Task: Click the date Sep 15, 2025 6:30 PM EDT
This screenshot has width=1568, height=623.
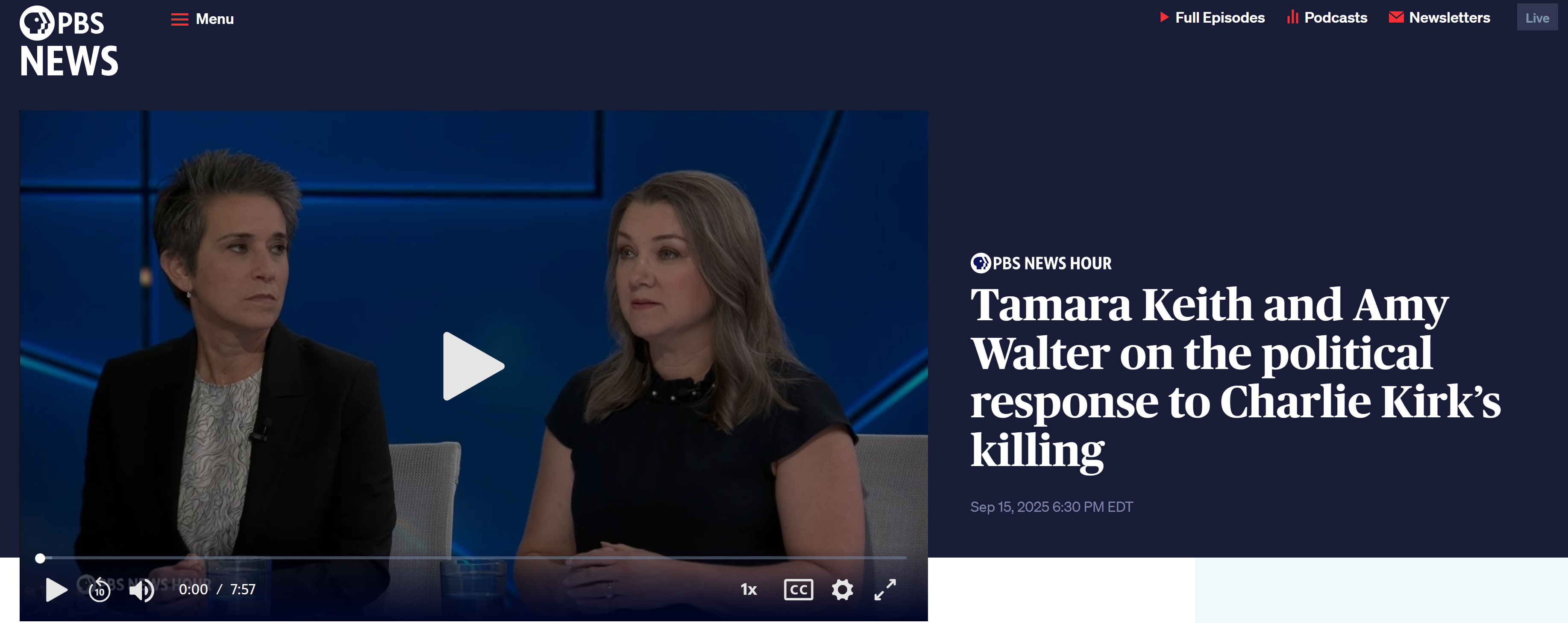Action: click(x=1051, y=507)
